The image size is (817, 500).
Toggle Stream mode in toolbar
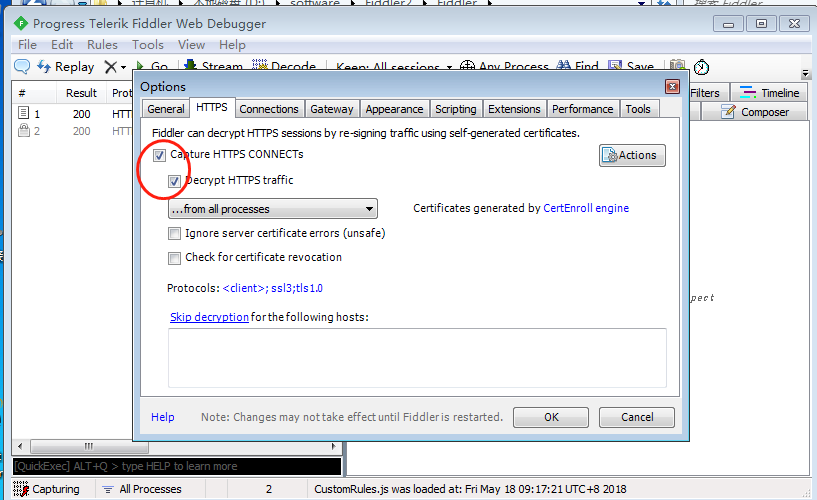pos(214,66)
